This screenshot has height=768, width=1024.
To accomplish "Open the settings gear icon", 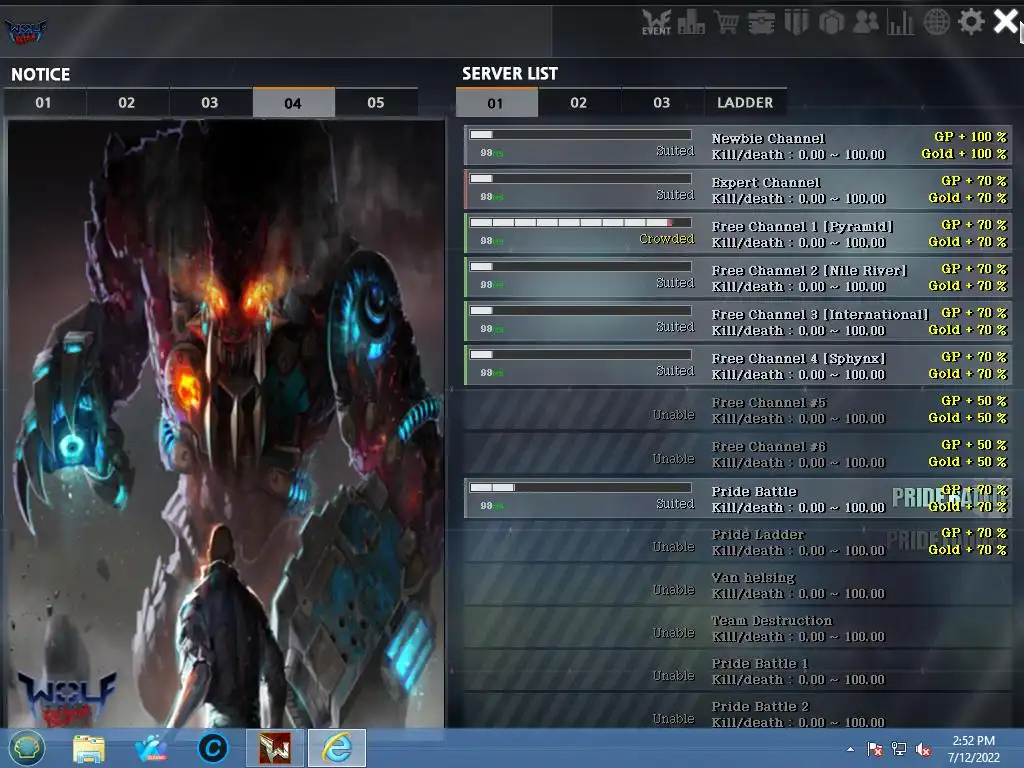I will (971, 22).
